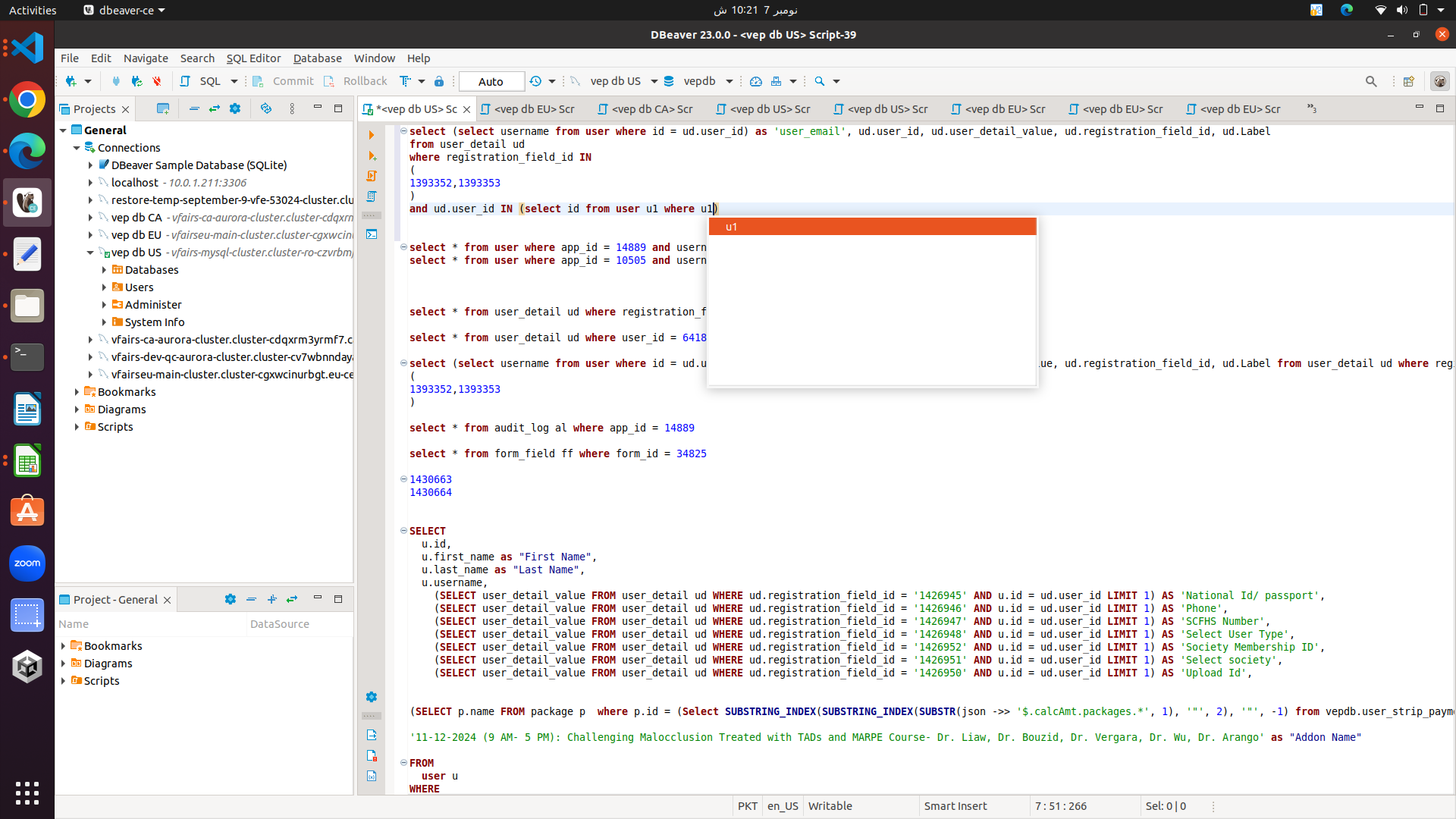Image resolution: width=1456 pixels, height=819 pixels.
Task: Click the Rollback button
Action: coord(356,81)
